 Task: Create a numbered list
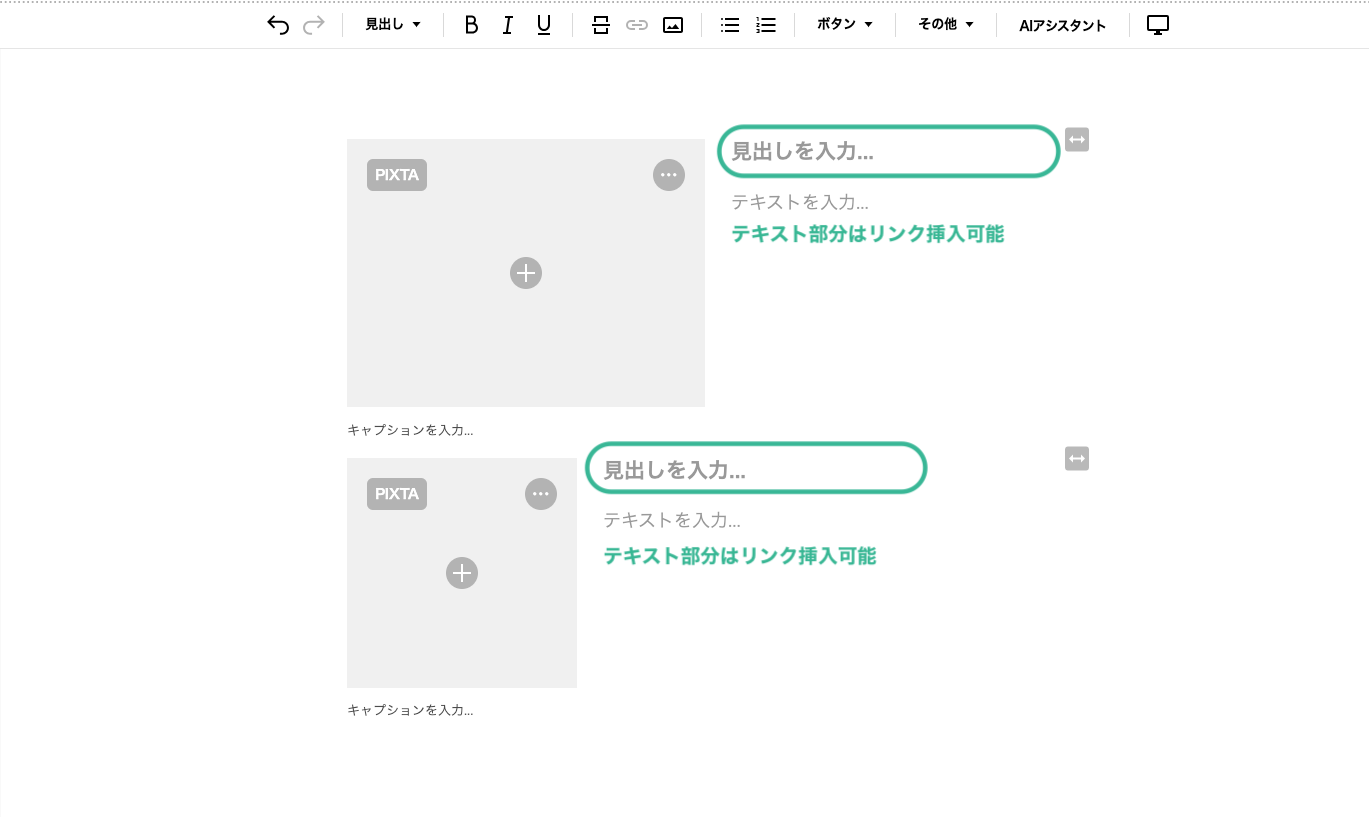tap(766, 25)
